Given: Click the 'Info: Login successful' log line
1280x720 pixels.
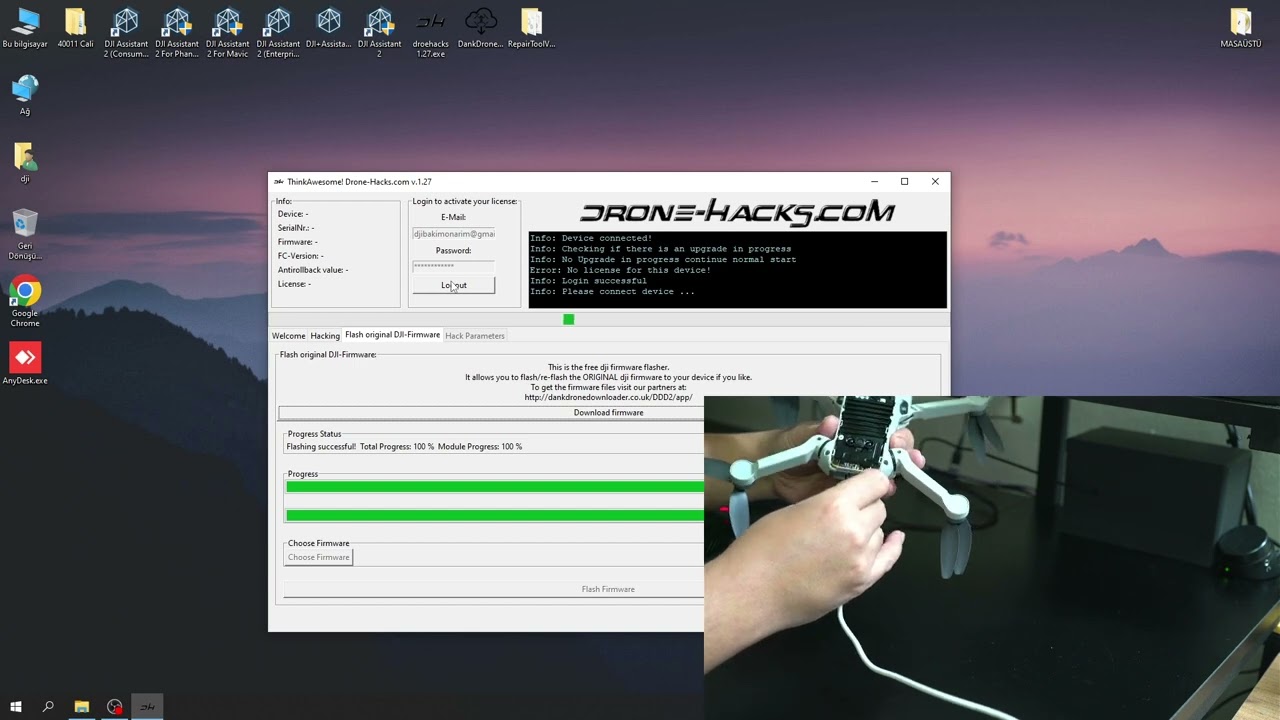Looking at the screenshot, I should (x=588, y=281).
